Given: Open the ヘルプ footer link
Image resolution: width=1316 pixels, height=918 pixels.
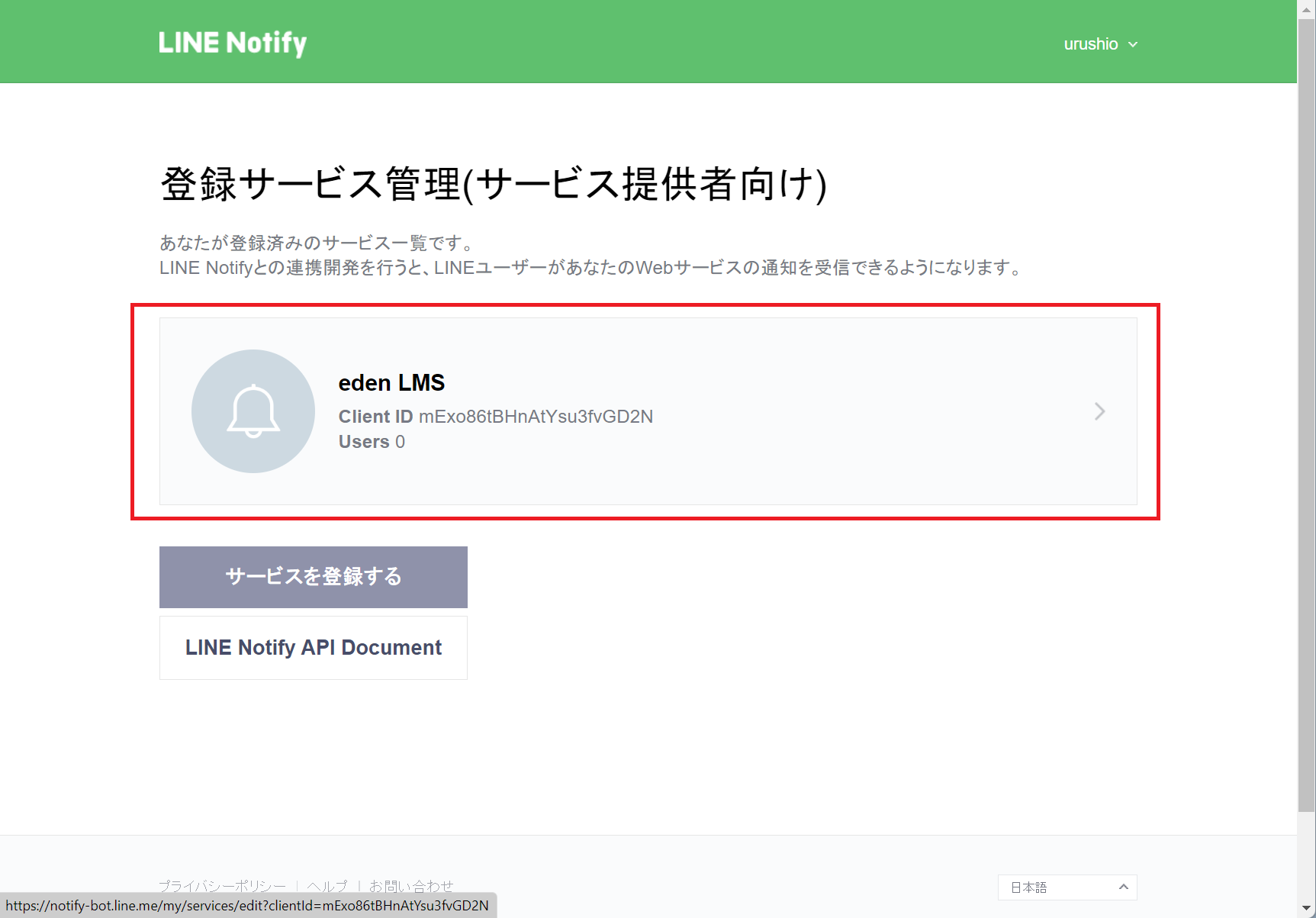Looking at the screenshot, I should pyautogui.click(x=327, y=886).
